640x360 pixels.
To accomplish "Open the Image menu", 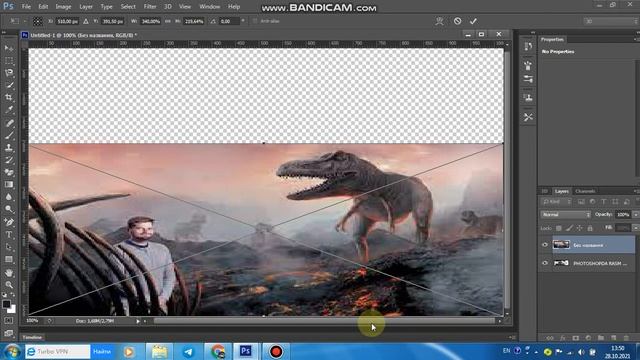I will click(63, 7).
